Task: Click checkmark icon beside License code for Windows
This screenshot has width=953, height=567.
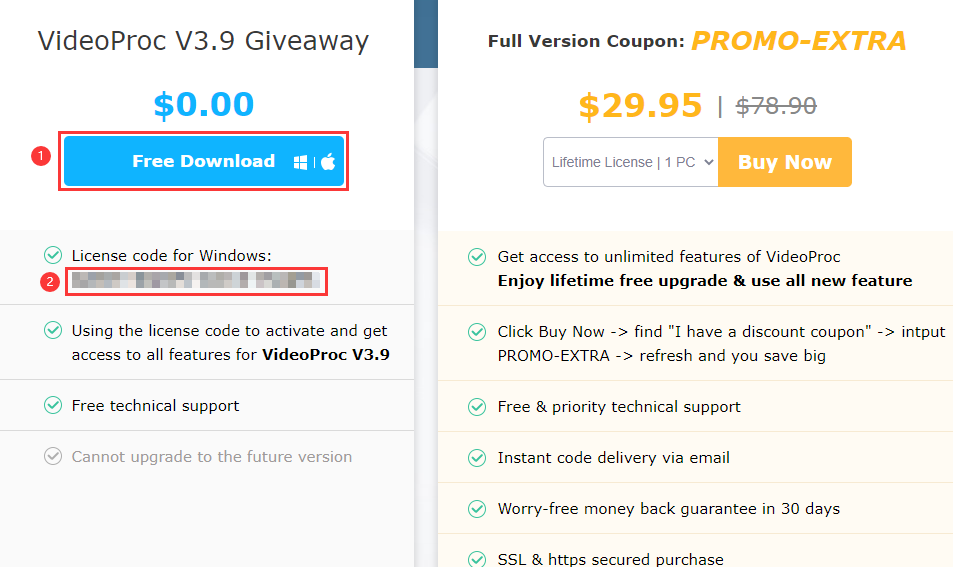Action: 53,256
